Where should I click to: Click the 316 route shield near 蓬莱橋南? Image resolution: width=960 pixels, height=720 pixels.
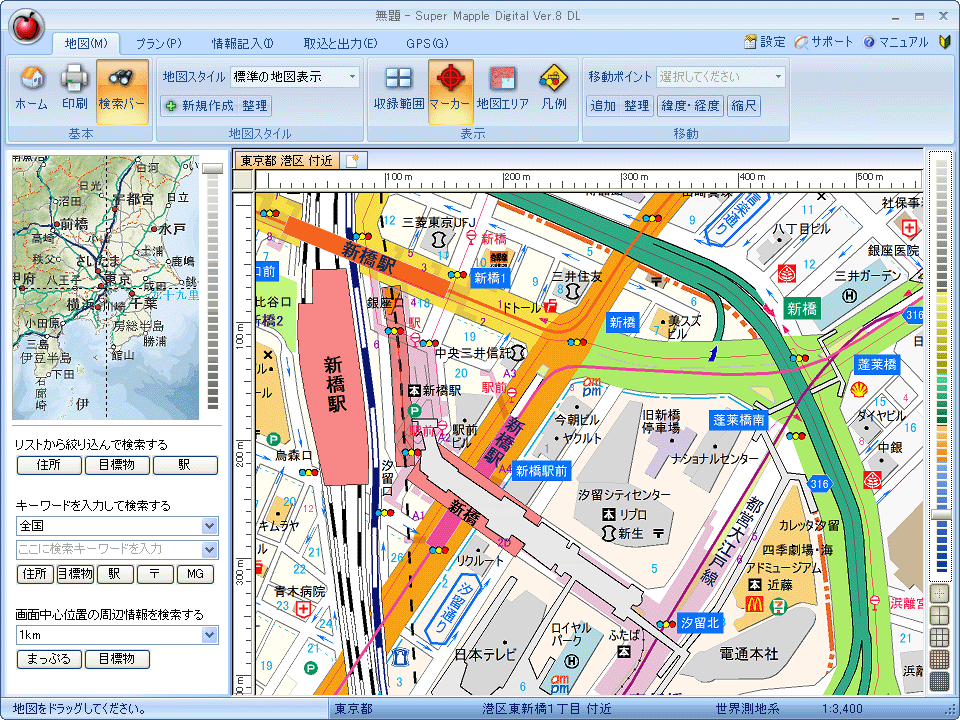819,484
